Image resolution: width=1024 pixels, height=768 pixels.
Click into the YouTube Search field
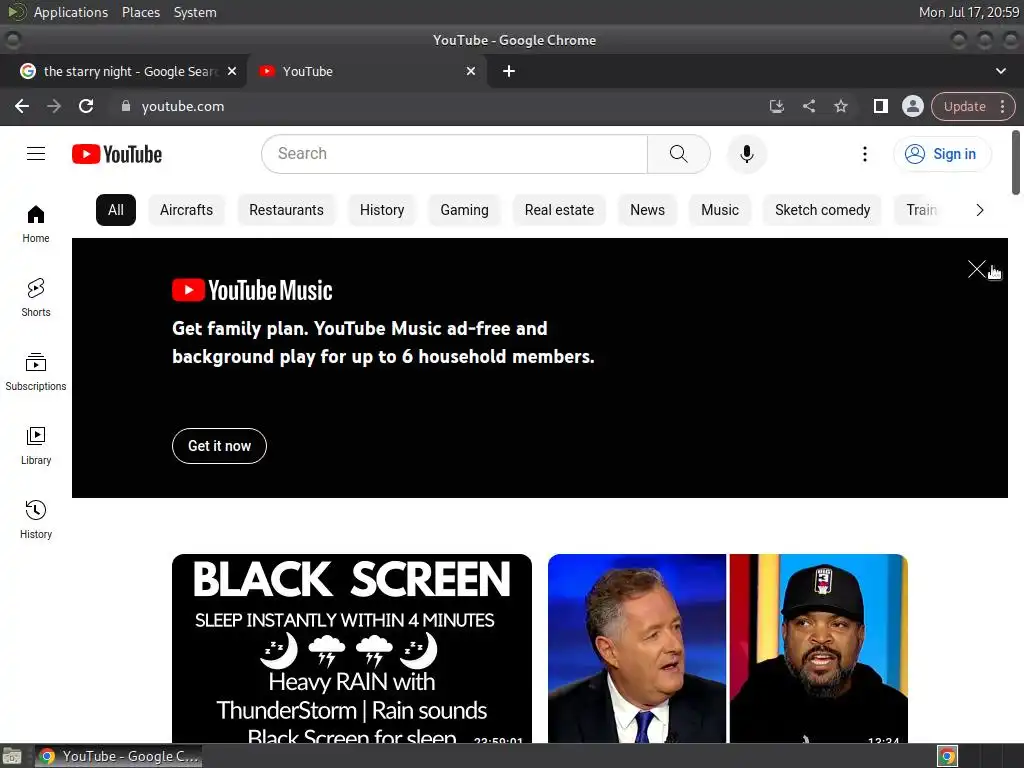click(454, 154)
